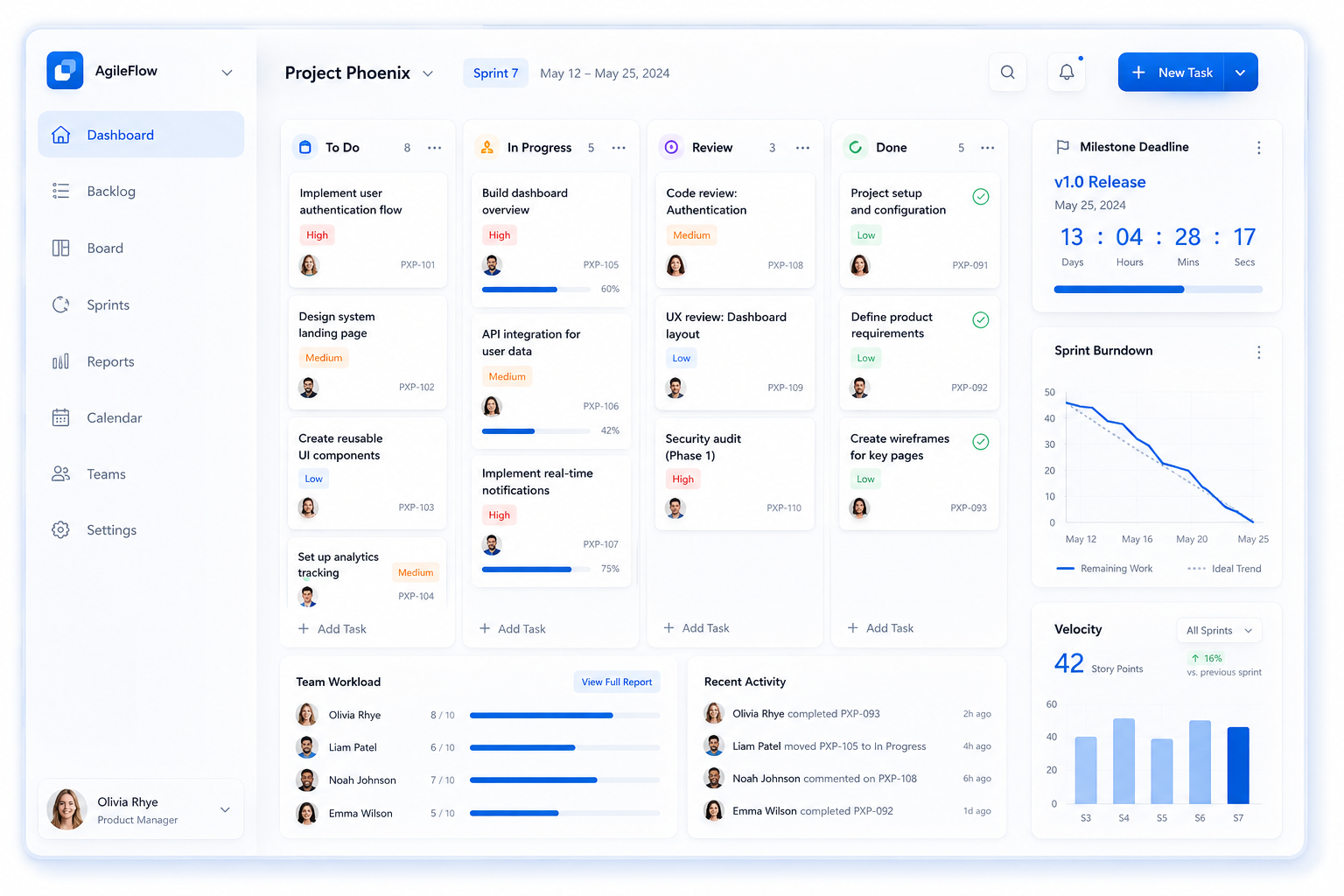This screenshot has width=1344, height=896.
Task: Expand the AgileFlow workspace switcher chevron
Action: pyautogui.click(x=227, y=73)
